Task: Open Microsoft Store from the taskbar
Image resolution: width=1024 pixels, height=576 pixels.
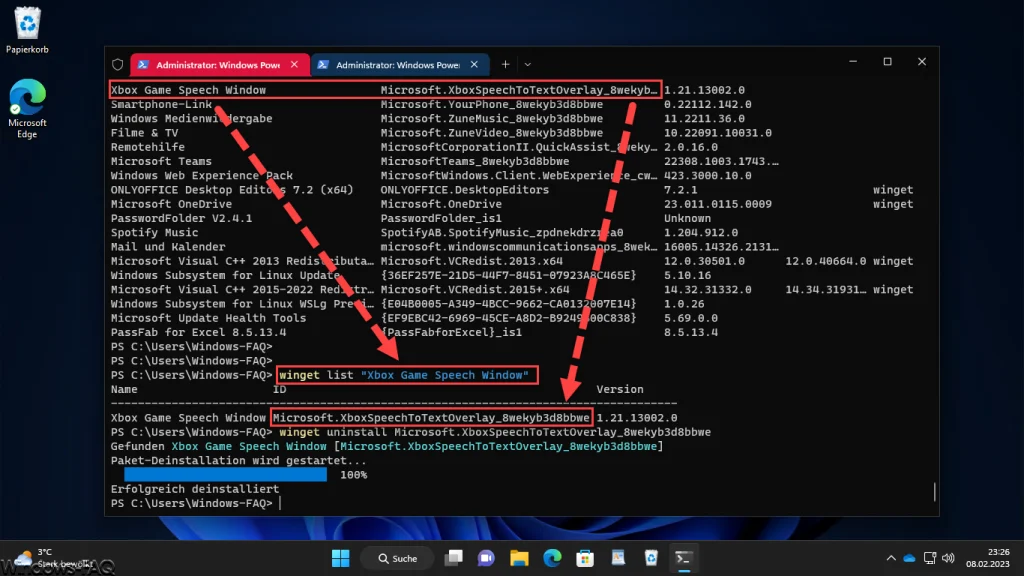Action: click(x=585, y=558)
